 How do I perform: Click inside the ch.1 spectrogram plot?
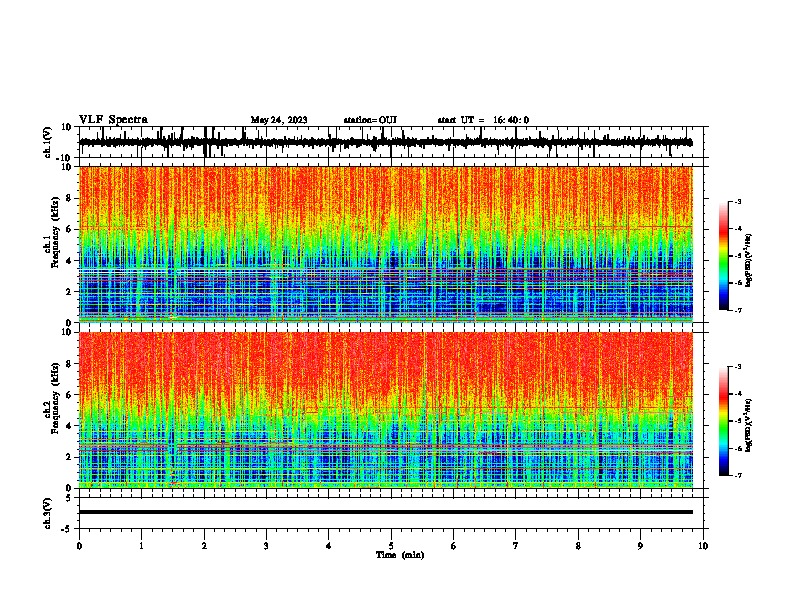386,244
